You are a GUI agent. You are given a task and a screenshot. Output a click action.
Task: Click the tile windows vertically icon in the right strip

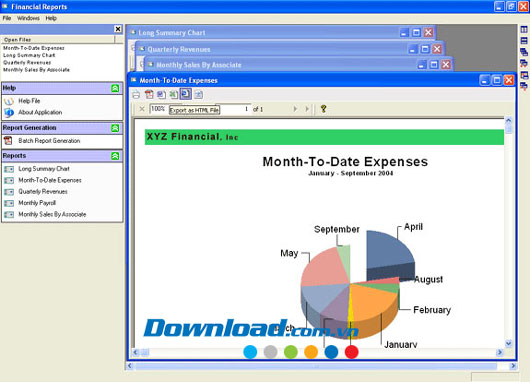click(524, 29)
